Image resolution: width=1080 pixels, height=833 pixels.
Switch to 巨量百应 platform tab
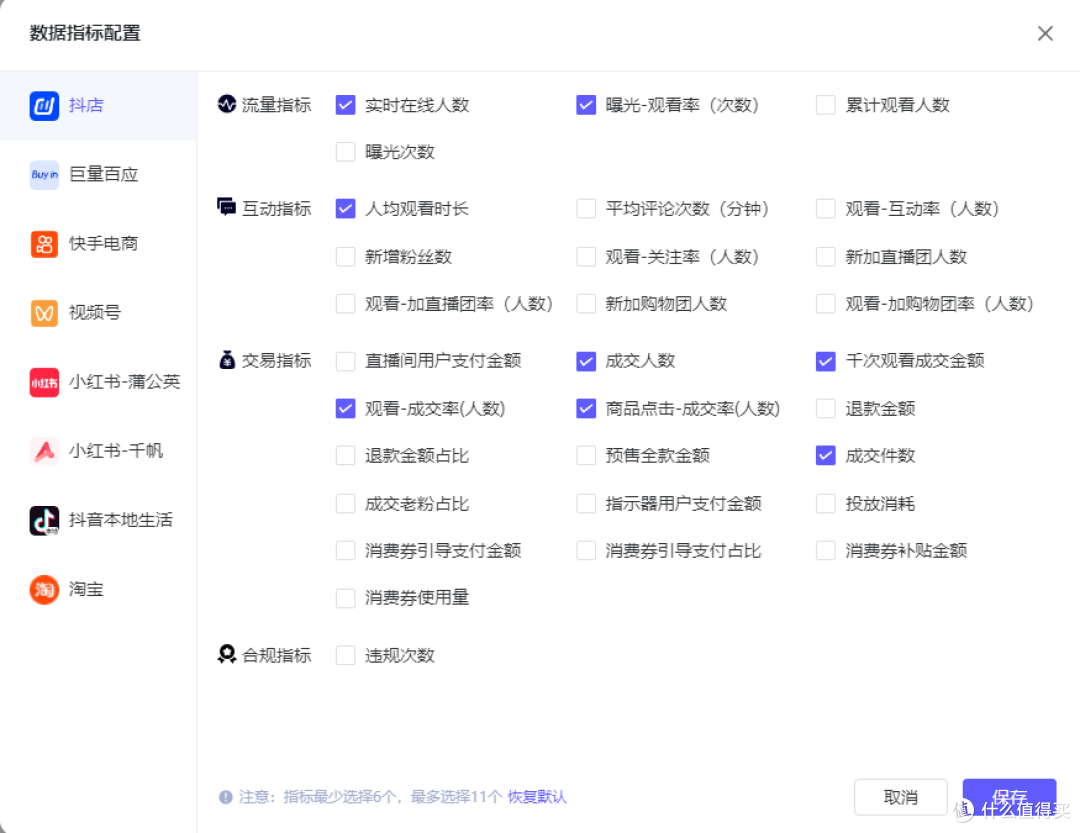98,175
